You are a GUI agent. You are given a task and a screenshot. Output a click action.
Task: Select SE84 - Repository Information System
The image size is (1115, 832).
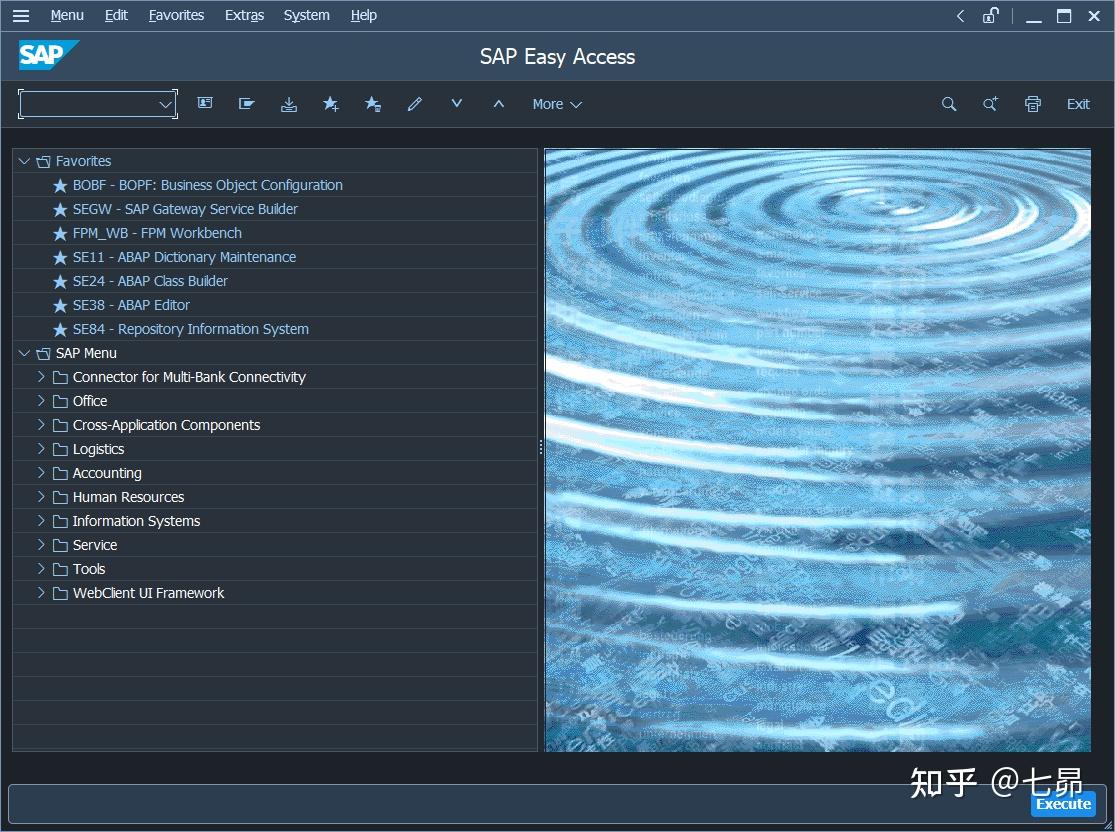pyautogui.click(x=191, y=329)
